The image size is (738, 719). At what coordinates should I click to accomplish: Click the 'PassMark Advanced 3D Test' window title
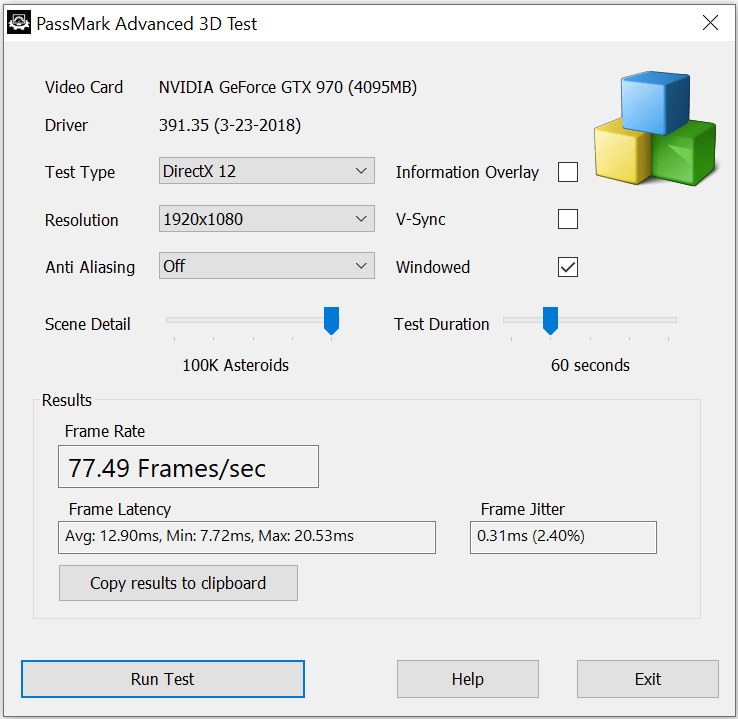(146, 24)
